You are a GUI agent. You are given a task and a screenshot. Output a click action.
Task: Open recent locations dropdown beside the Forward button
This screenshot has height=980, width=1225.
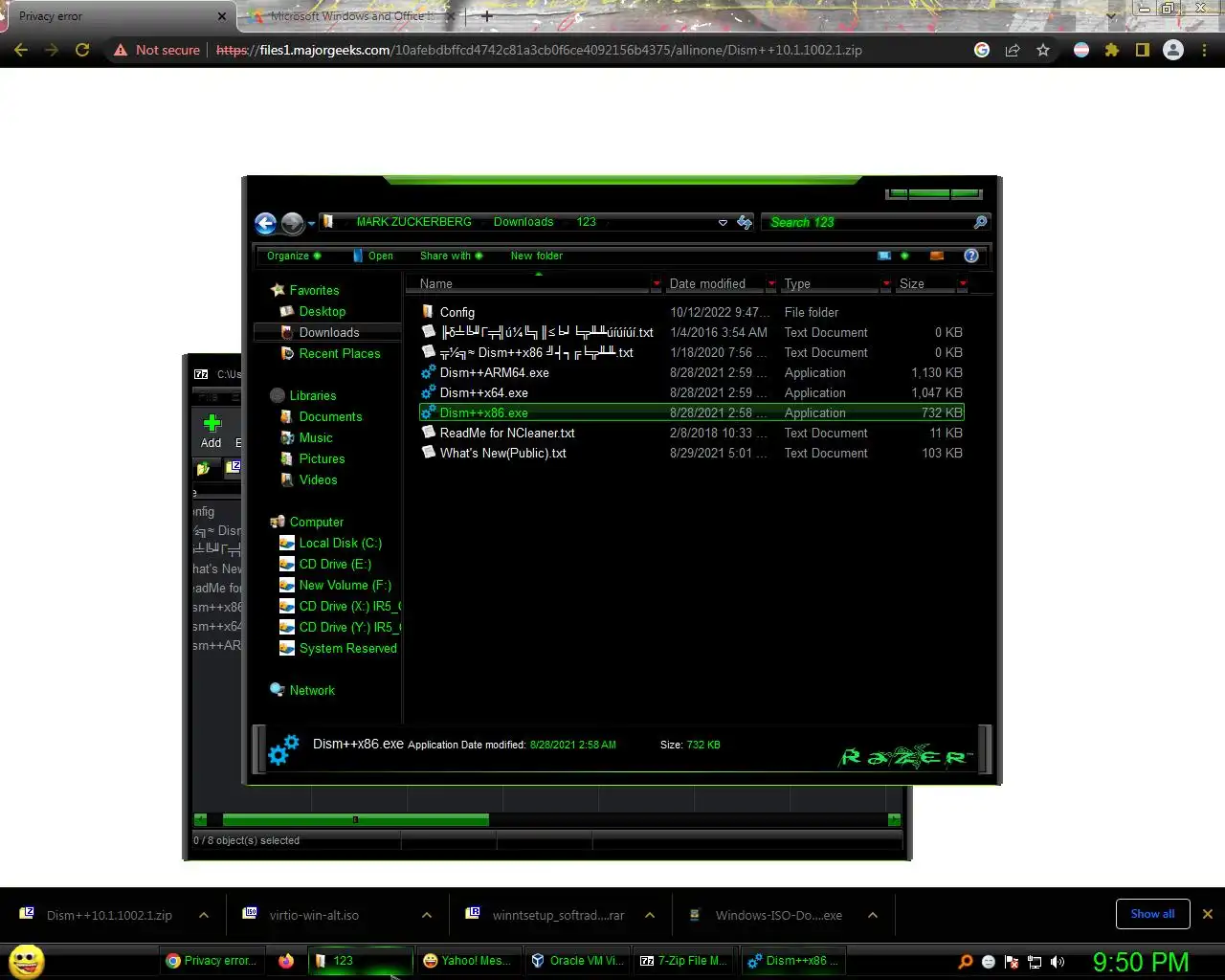click(311, 224)
